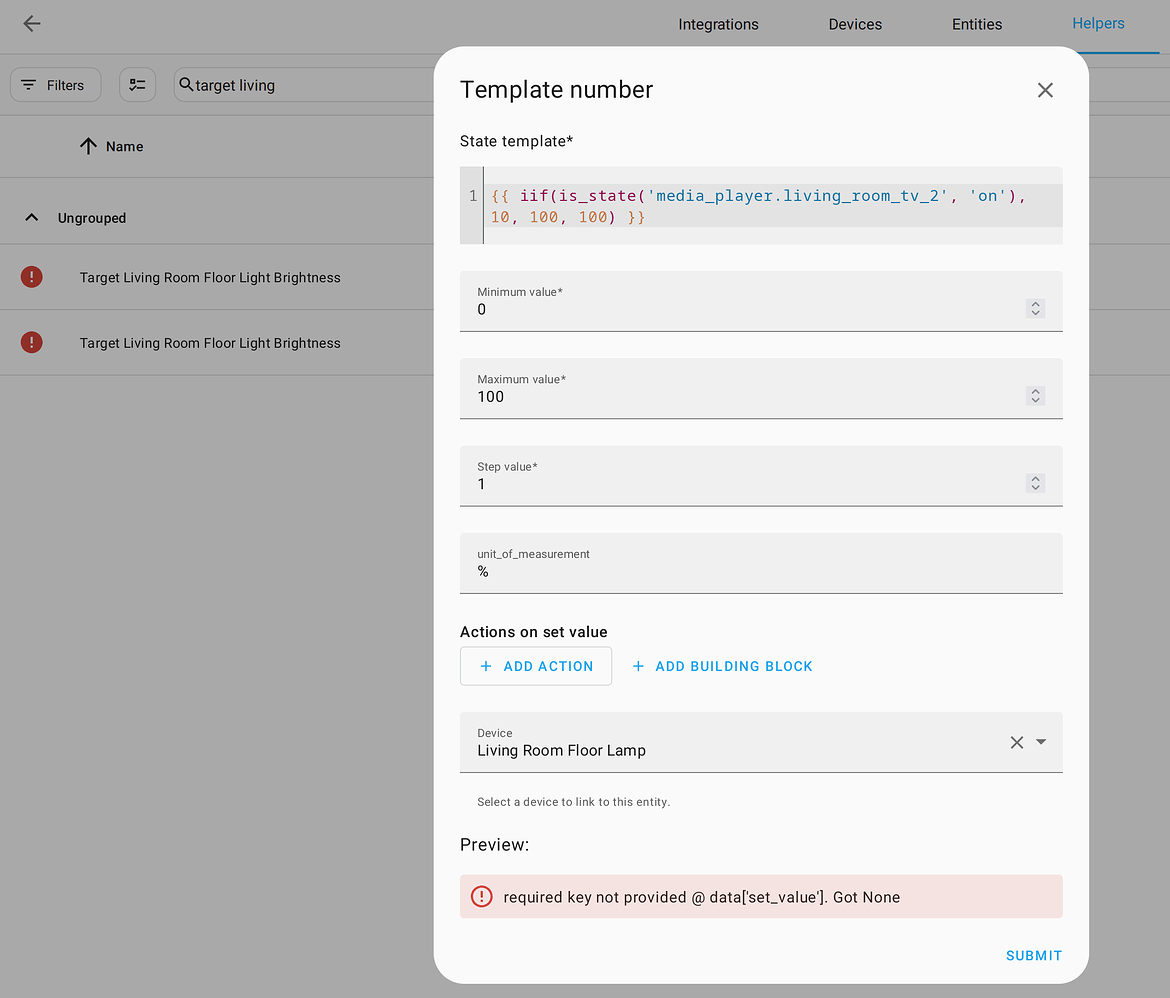Click the bulk selection checklist icon
Viewport: 1170px width, 998px height.
point(137,84)
